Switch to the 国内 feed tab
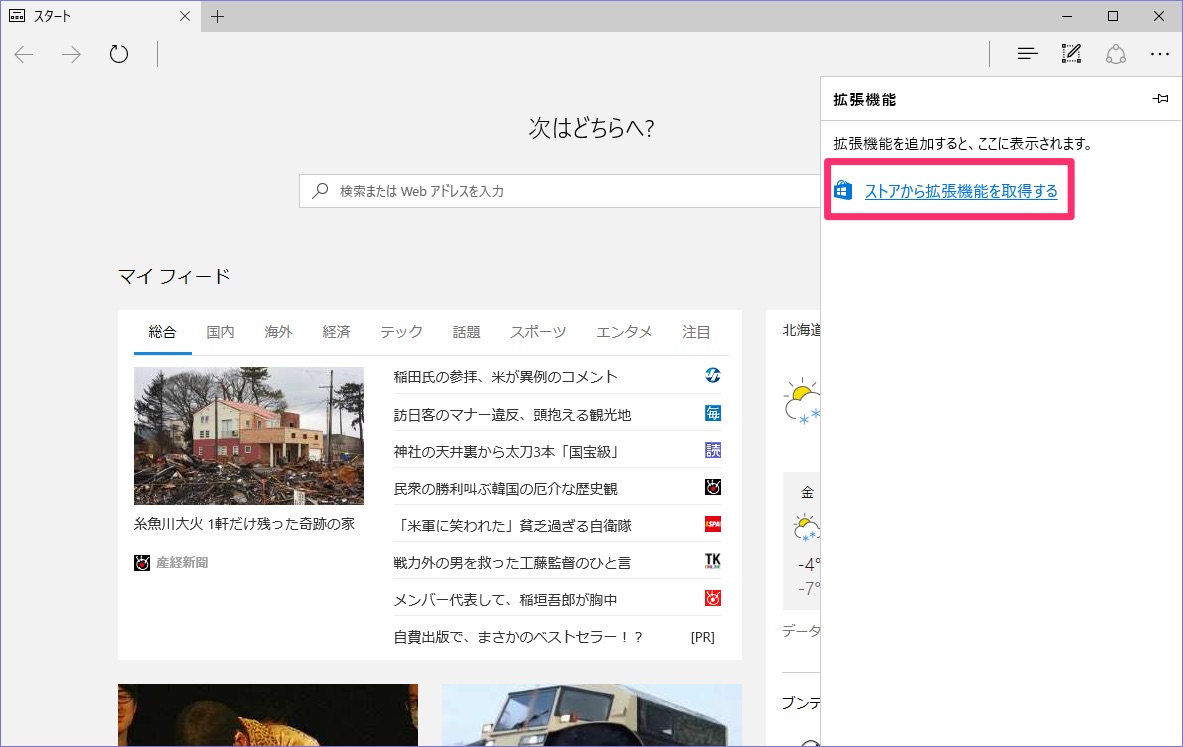Screen dimensions: 1183x747 [220, 332]
